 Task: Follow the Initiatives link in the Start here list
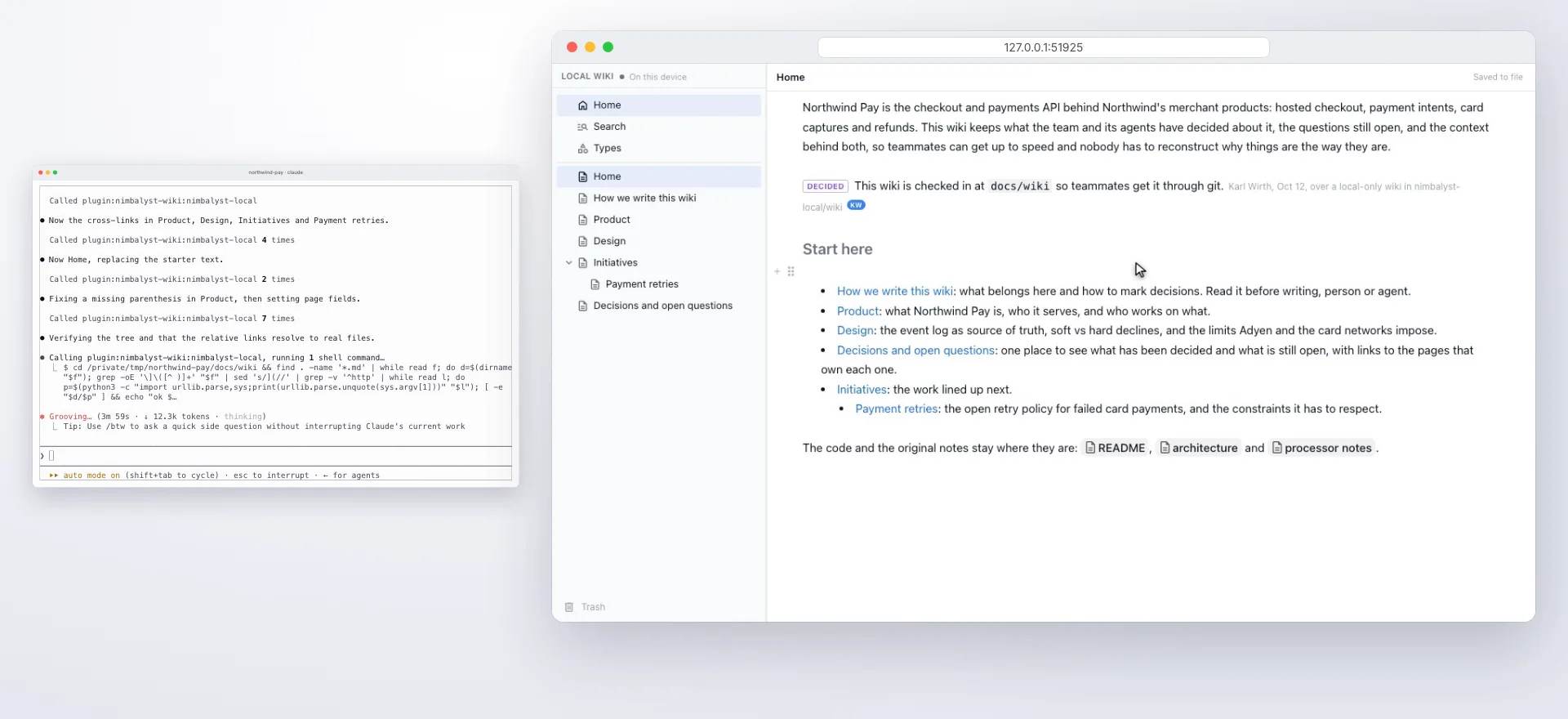click(x=862, y=390)
